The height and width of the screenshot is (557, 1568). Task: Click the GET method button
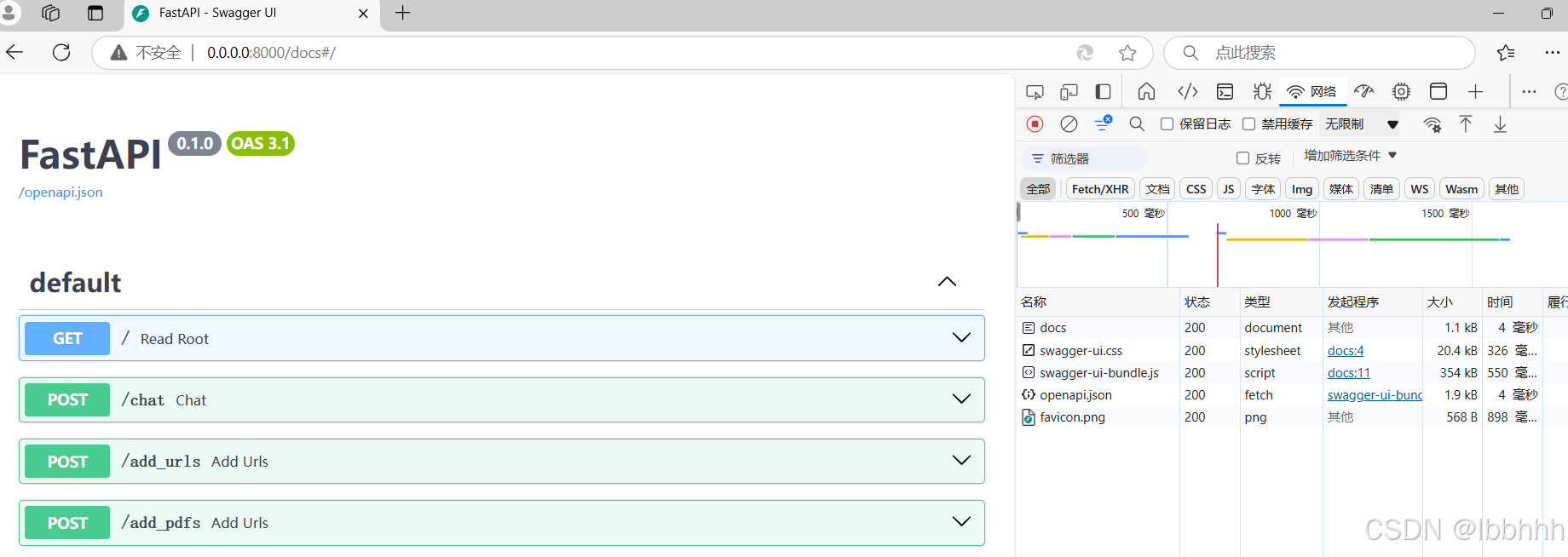[67, 338]
